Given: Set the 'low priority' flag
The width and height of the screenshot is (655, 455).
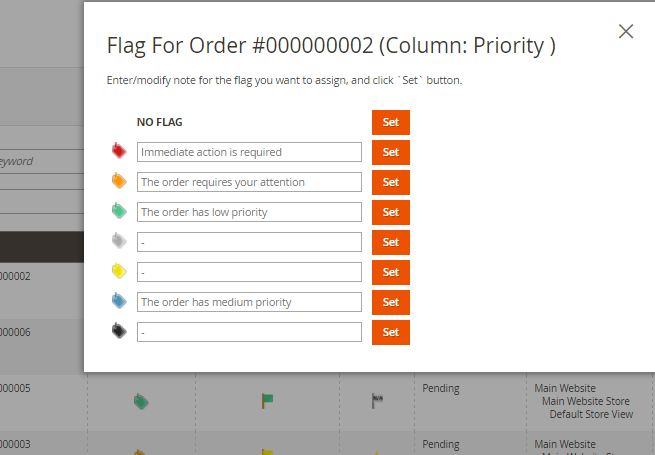Looking at the screenshot, I should click(391, 213).
